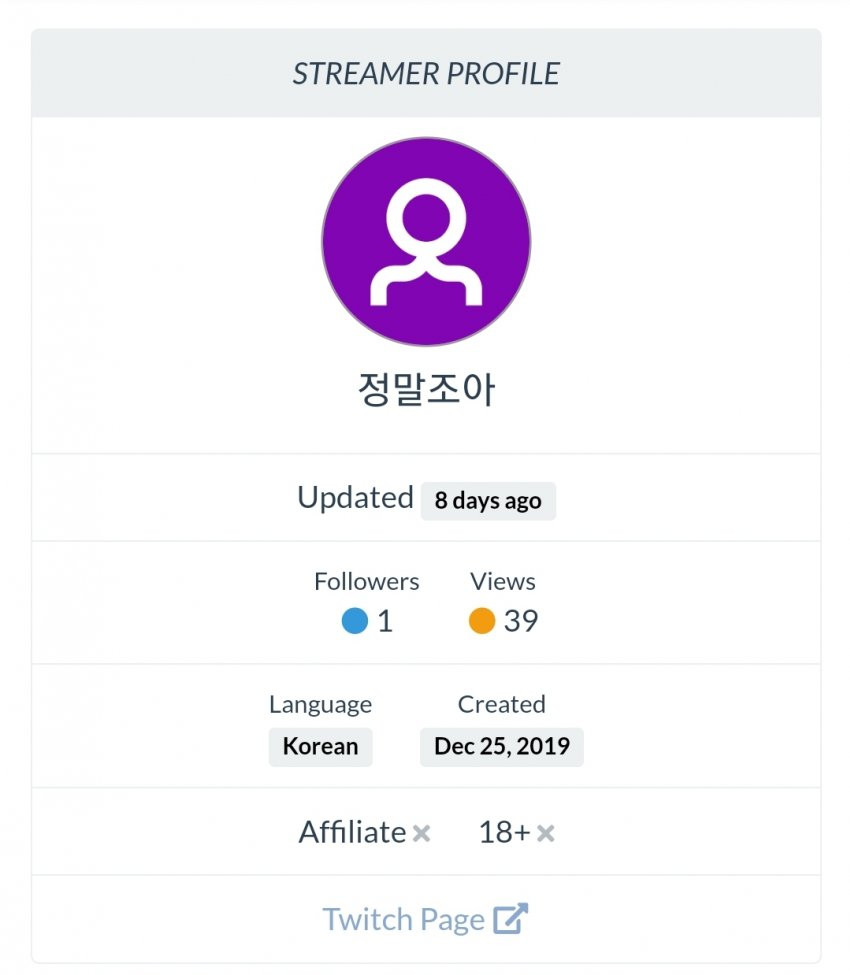Image resolution: width=850 pixels, height=975 pixels.
Task: Click the Dec 25, 2019 created badge
Action: (x=502, y=746)
